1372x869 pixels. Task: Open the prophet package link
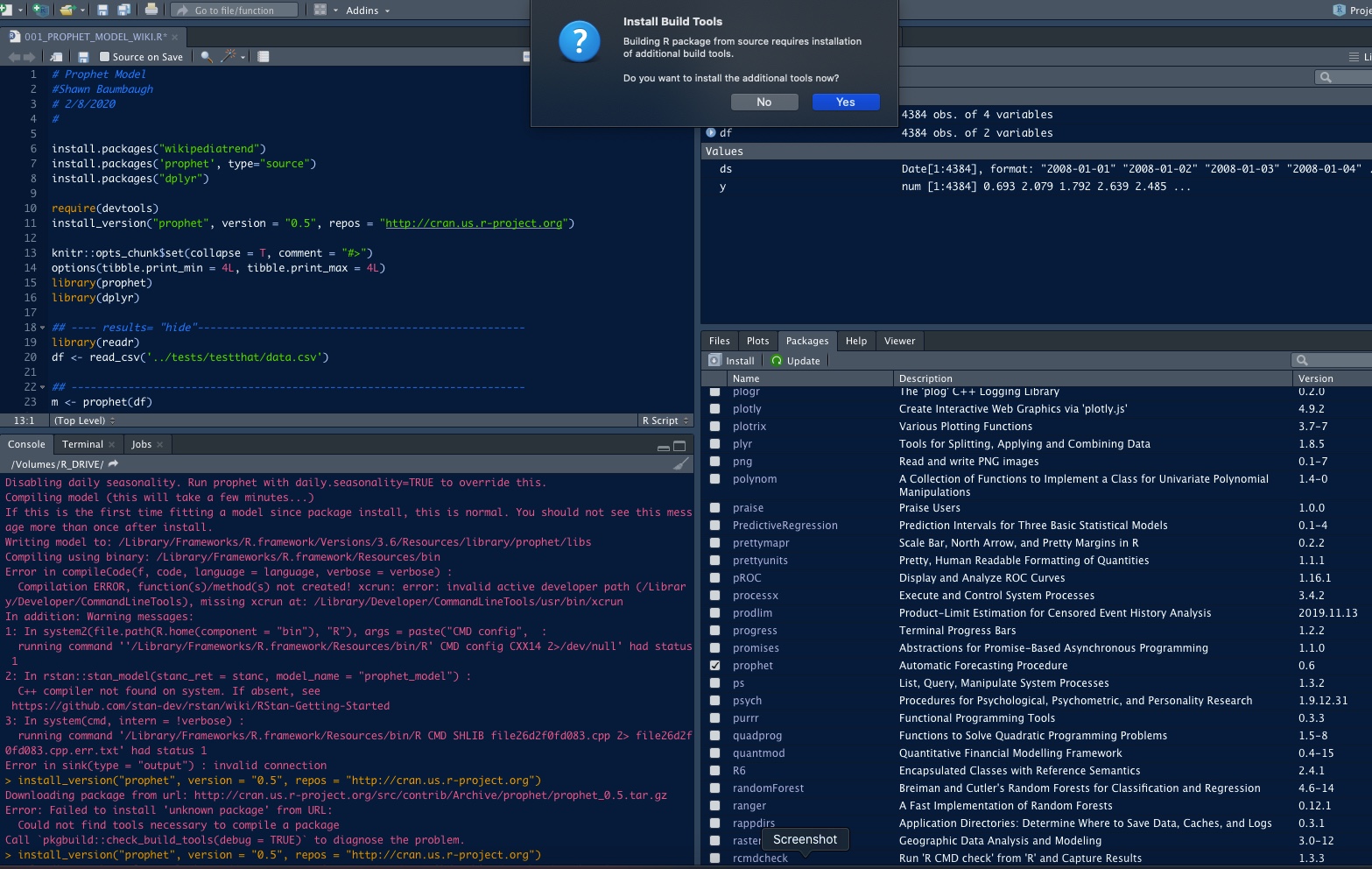[x=753, y=666]
